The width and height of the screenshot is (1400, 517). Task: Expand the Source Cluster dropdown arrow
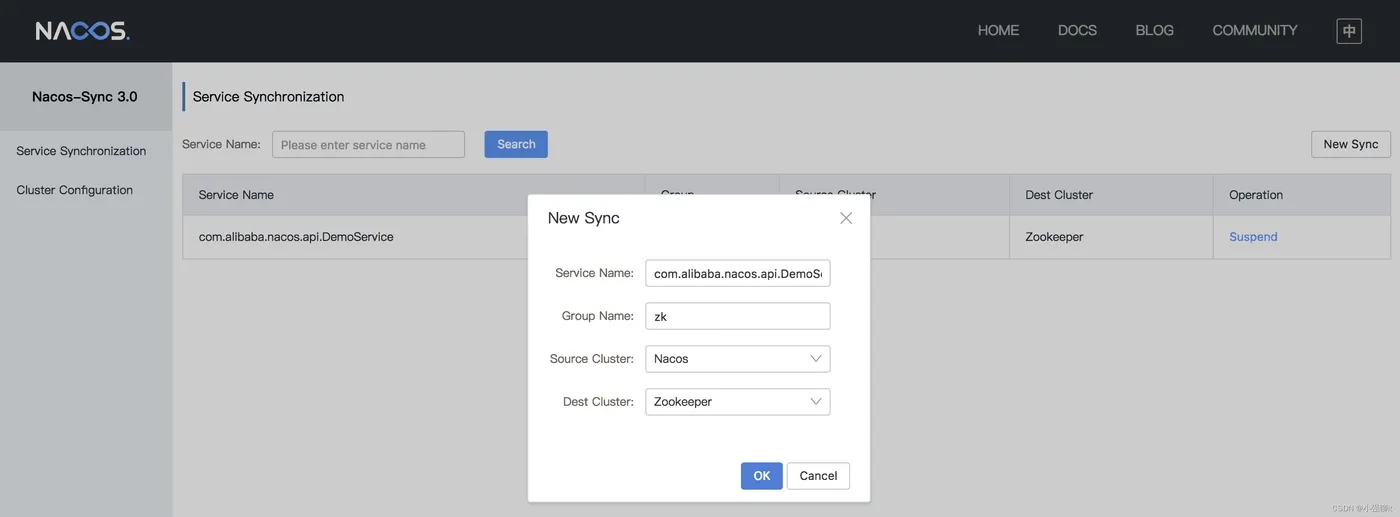coord(816,358)
